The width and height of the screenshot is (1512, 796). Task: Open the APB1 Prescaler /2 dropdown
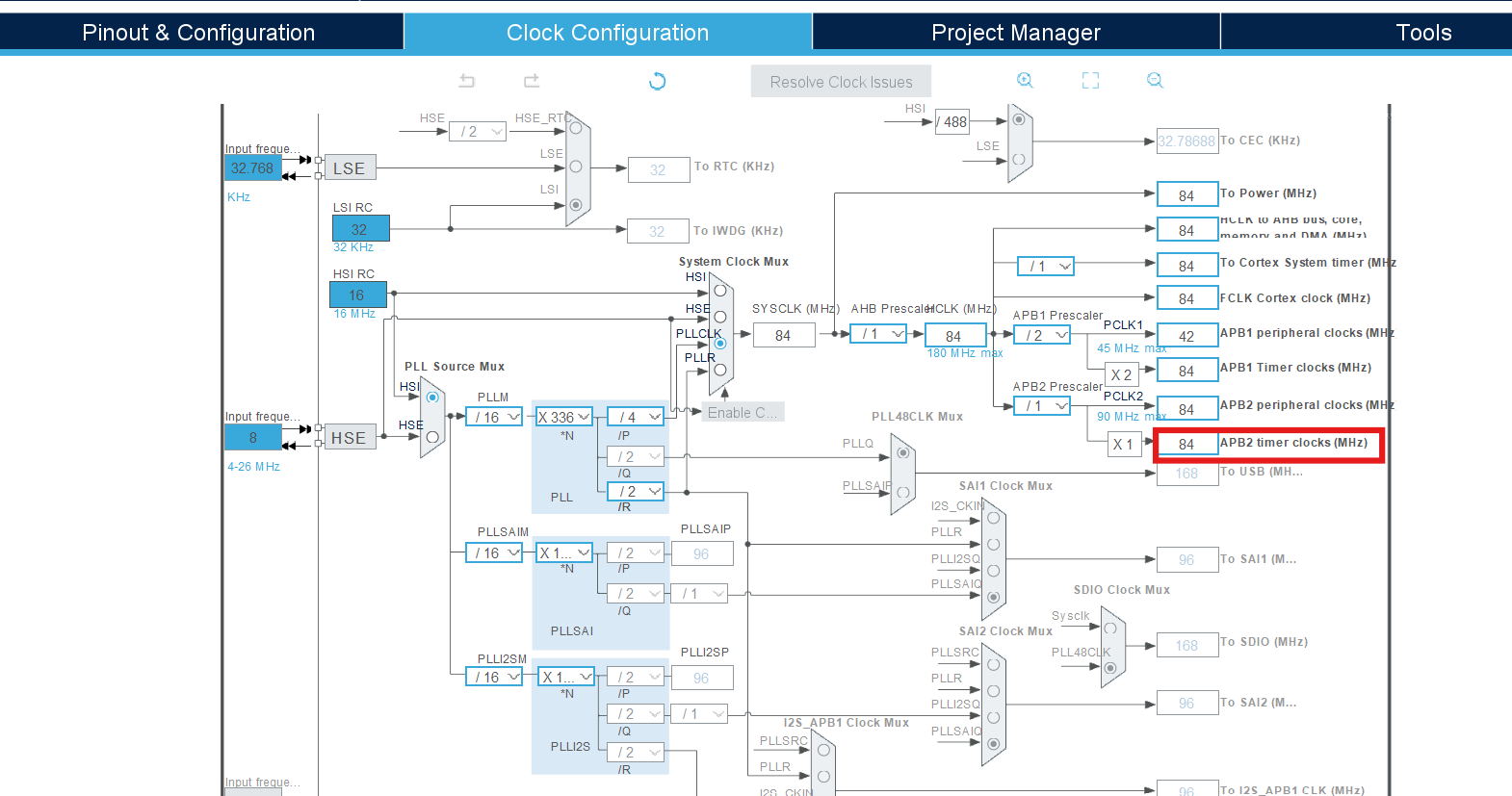[1042, 335]
